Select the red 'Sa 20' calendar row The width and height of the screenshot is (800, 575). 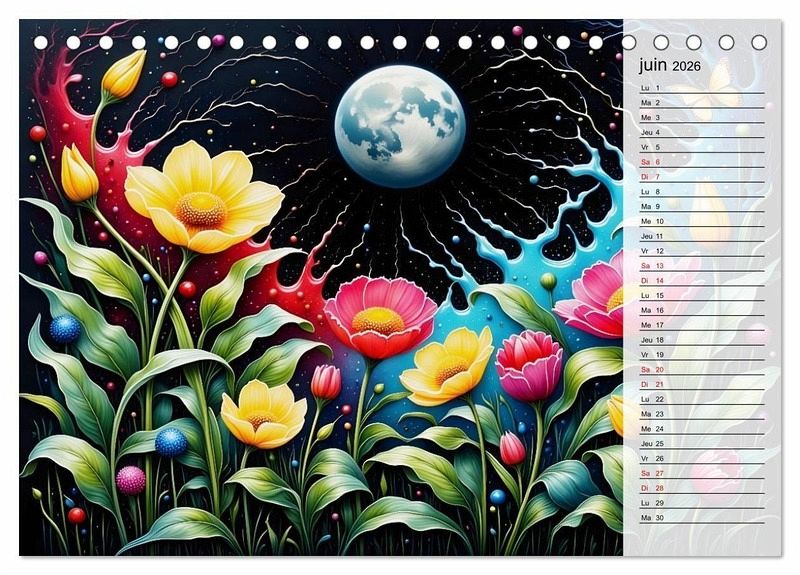pos(703,369)
